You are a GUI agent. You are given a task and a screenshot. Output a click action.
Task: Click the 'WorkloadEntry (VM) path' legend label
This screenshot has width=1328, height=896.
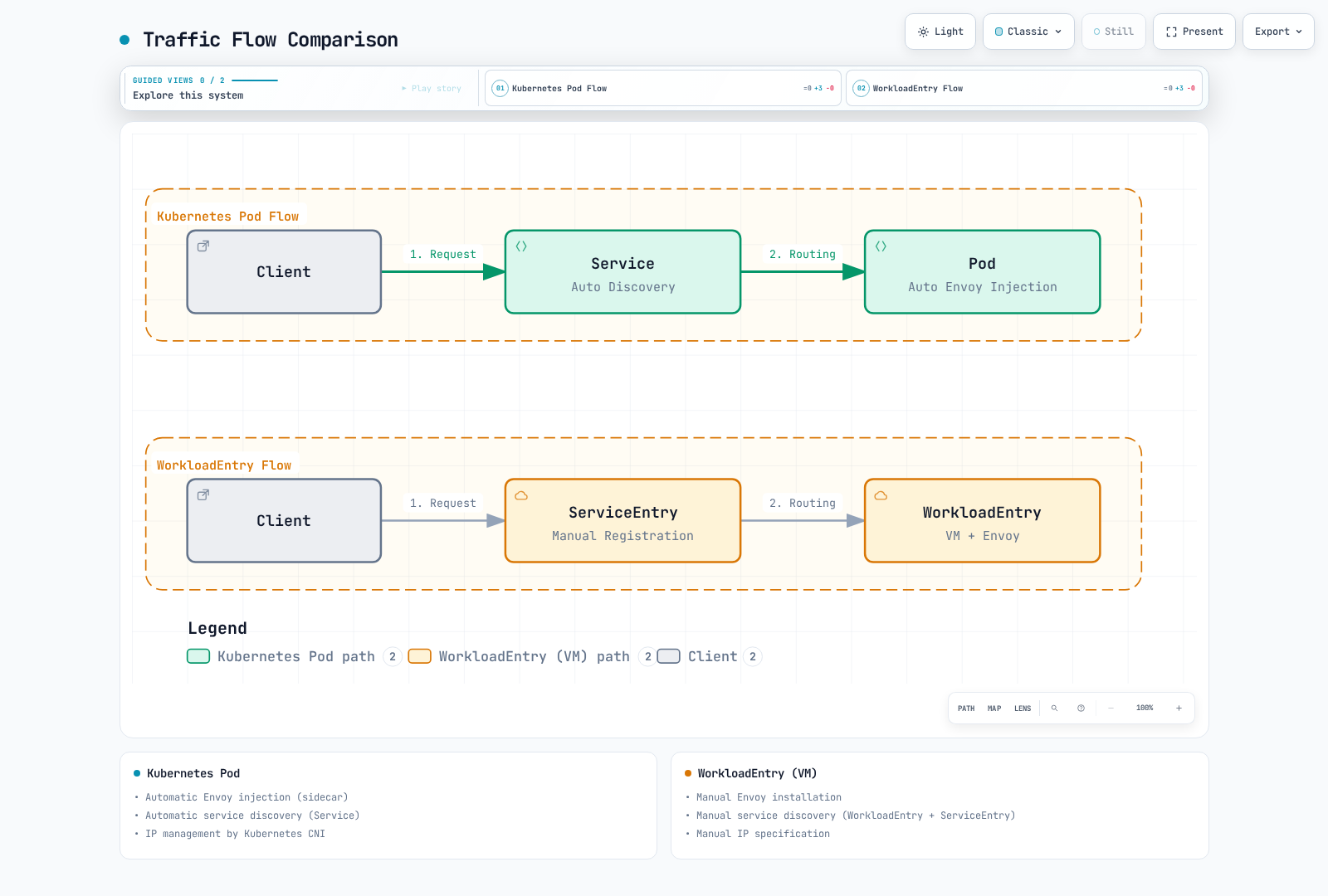point(535,656)
